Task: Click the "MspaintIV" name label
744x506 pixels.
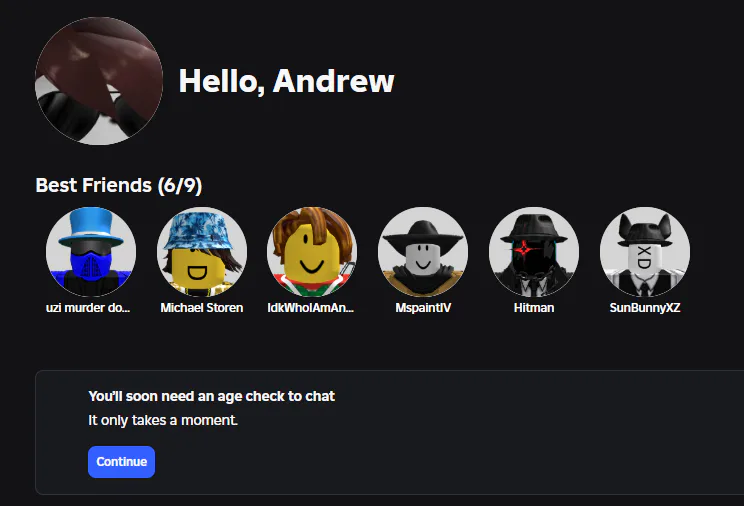Action: pos(423,308)
